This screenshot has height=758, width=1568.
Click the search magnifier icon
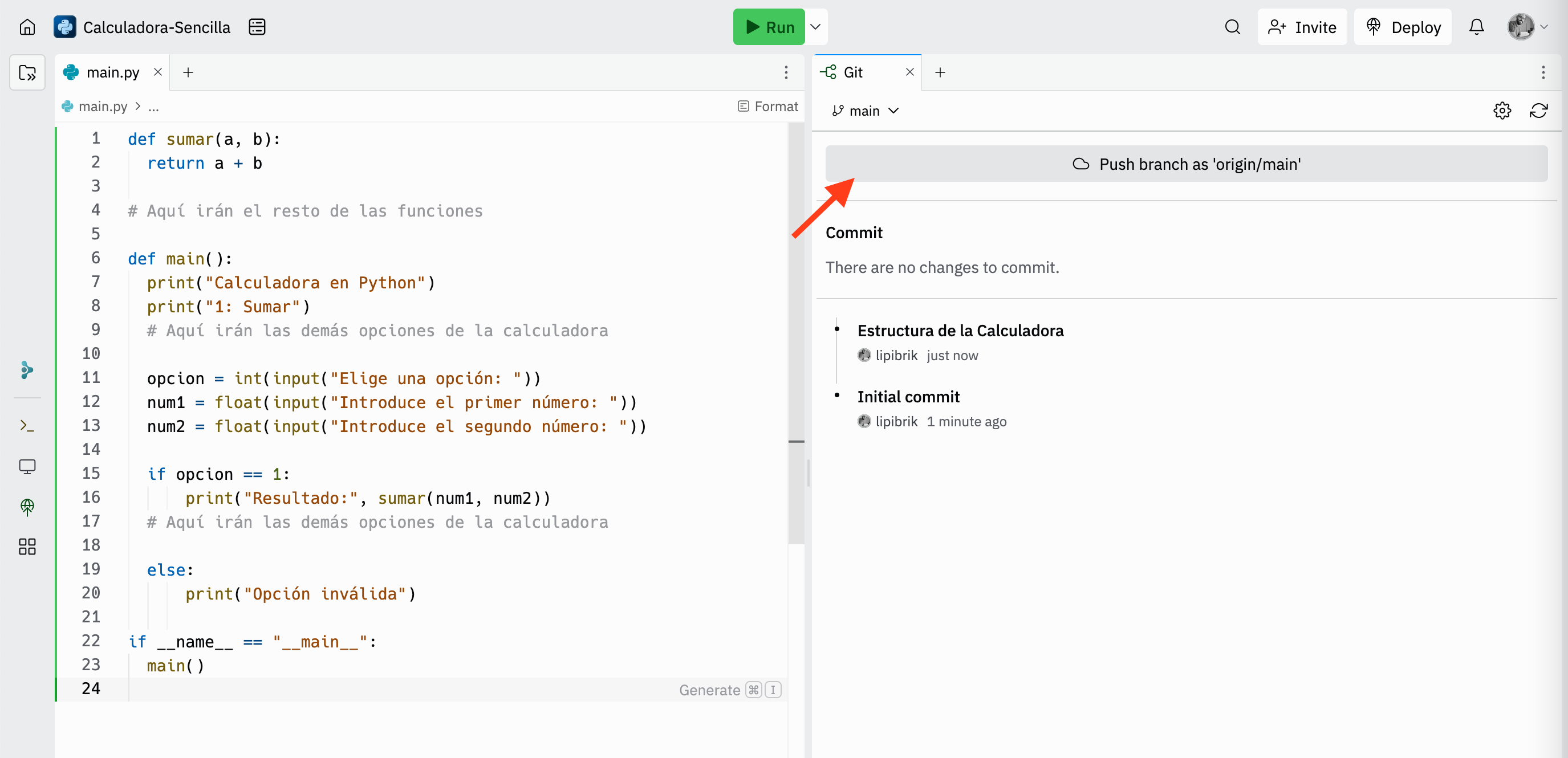[1232, 27]
